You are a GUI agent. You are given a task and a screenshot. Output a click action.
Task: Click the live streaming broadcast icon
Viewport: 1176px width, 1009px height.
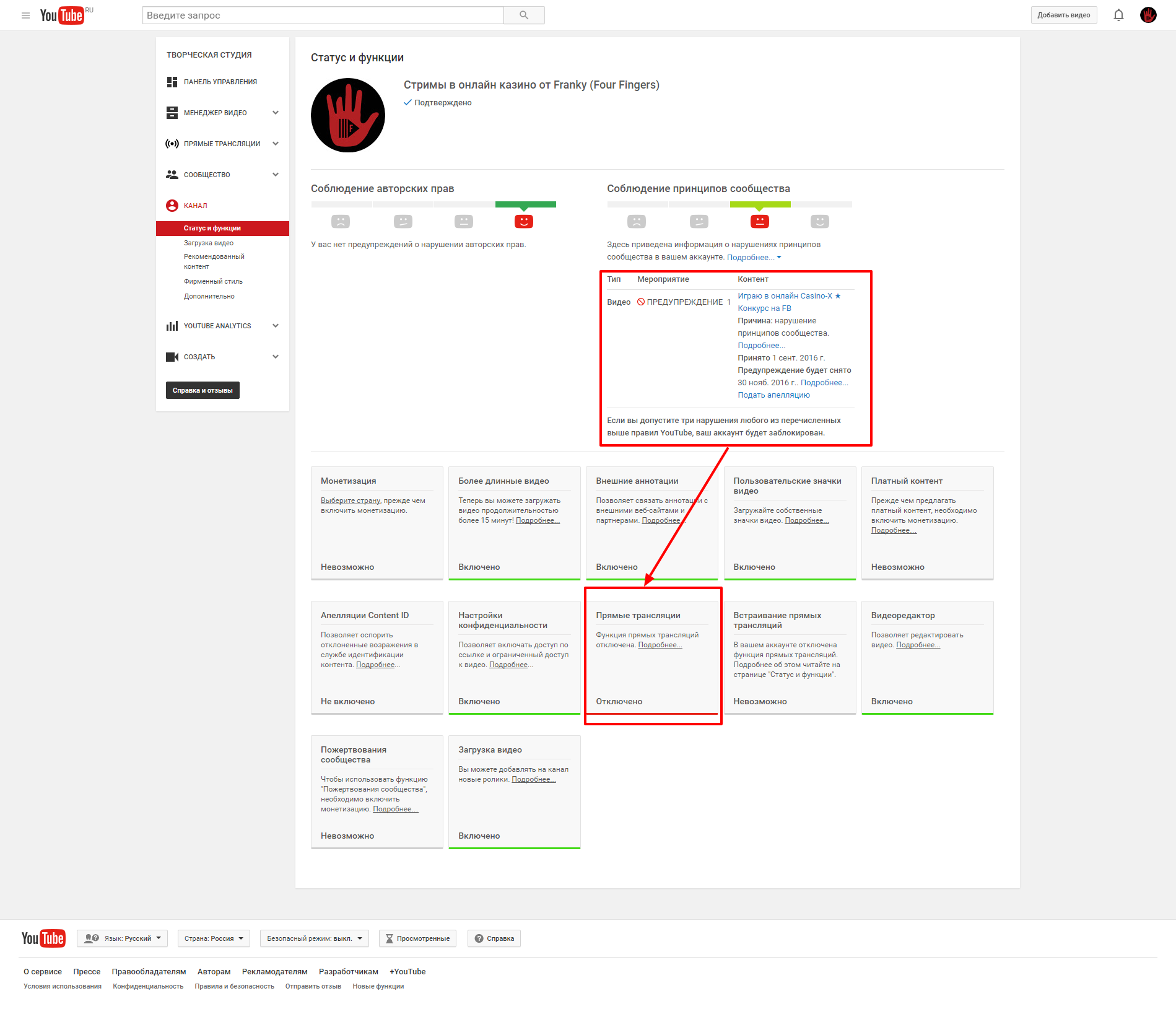[x=172, y=144]
